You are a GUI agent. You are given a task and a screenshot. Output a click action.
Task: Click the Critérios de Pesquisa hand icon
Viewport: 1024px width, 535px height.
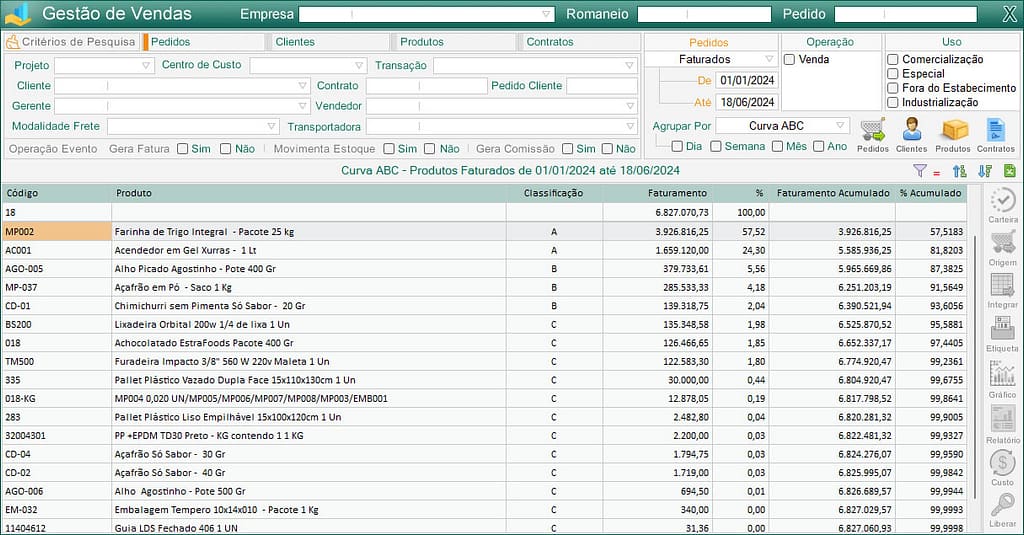click(12, 42)
